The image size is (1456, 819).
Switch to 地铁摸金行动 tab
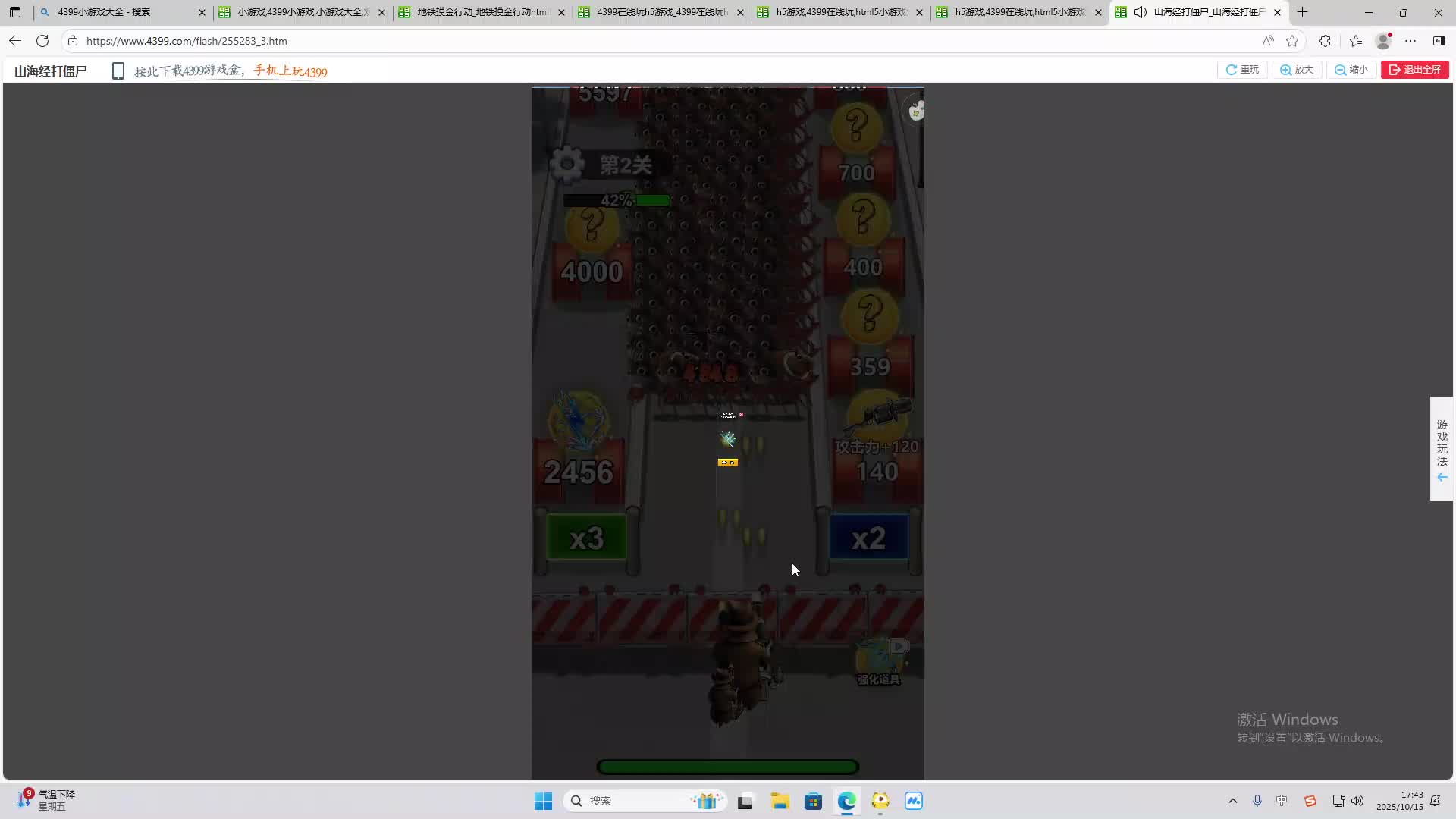click(x=482, y=12)
